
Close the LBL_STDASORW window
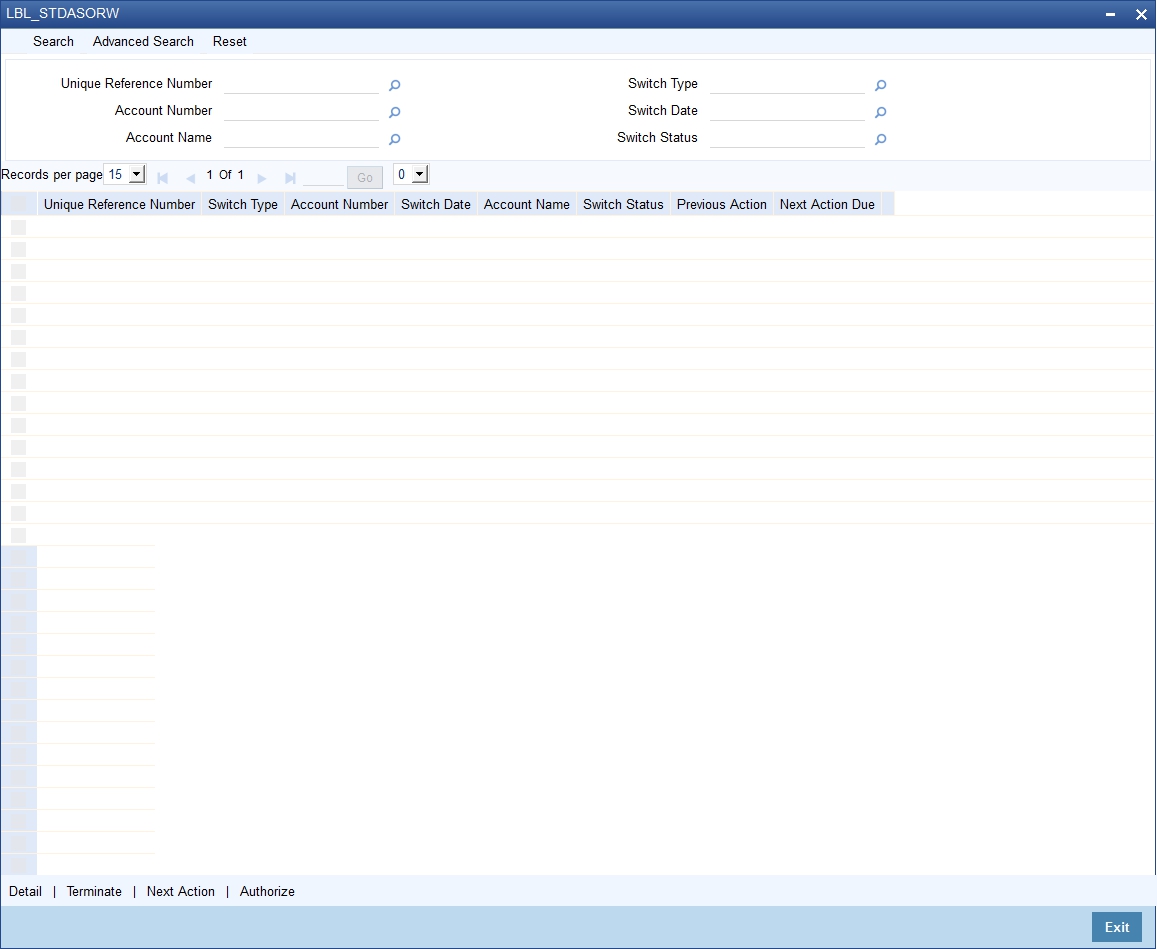pyautogui.click(x=1141, y=14)
